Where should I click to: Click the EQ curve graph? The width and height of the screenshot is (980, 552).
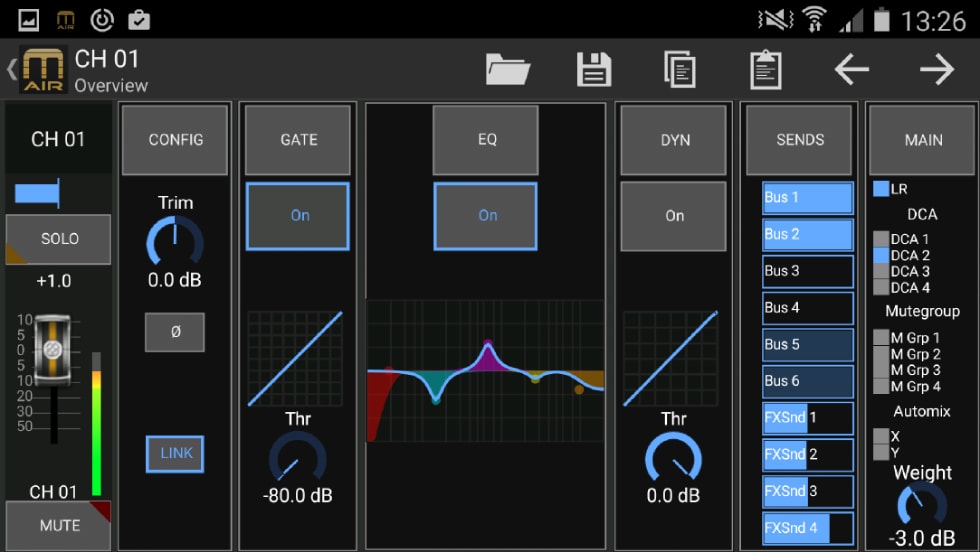point(486,370)
